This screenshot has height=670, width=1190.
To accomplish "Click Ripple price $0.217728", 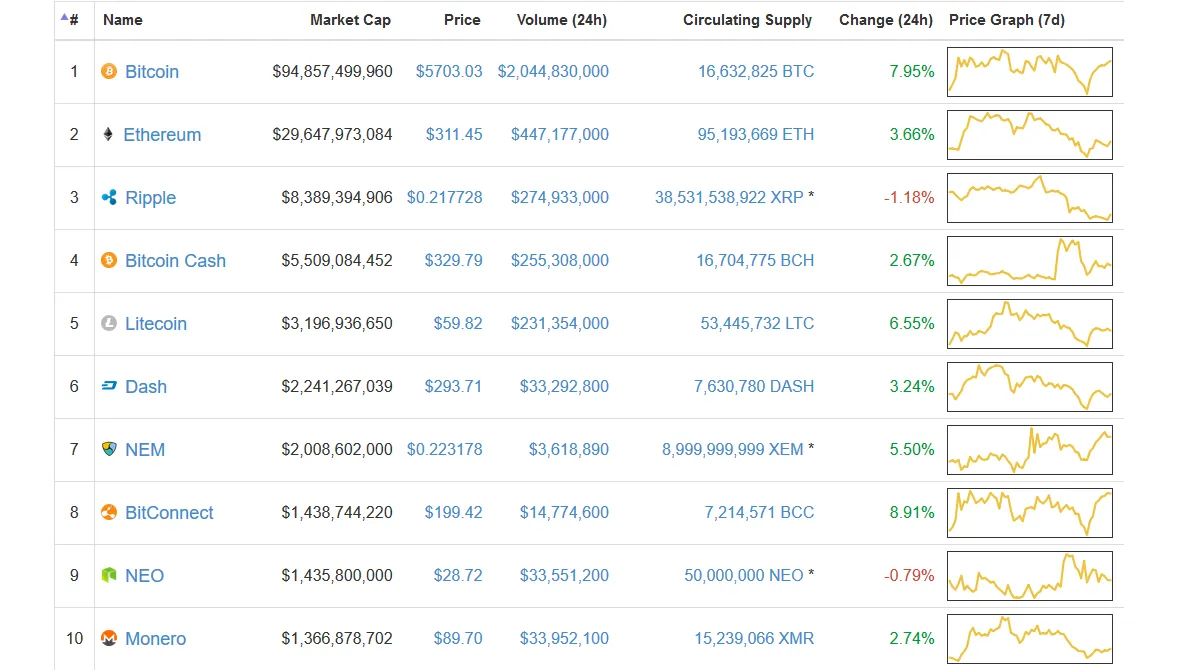I will tap(445, 197).
